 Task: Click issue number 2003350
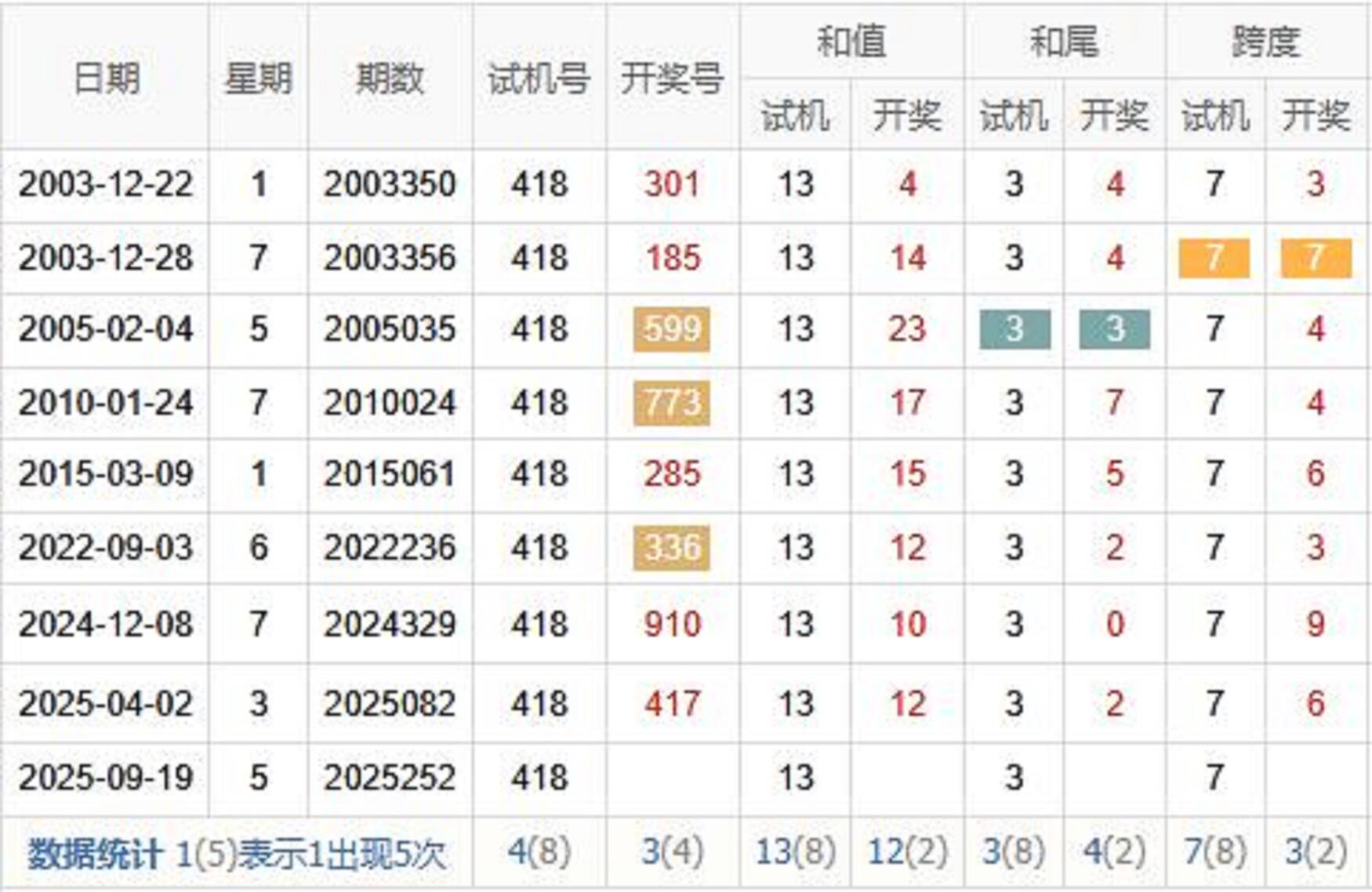[x=390, y=185]
